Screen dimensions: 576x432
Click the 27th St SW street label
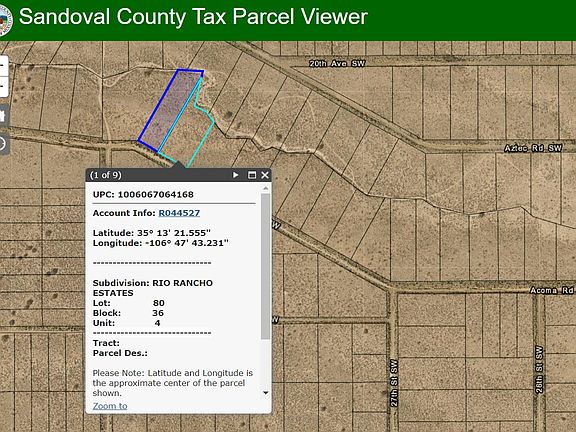tap(393, 383)
